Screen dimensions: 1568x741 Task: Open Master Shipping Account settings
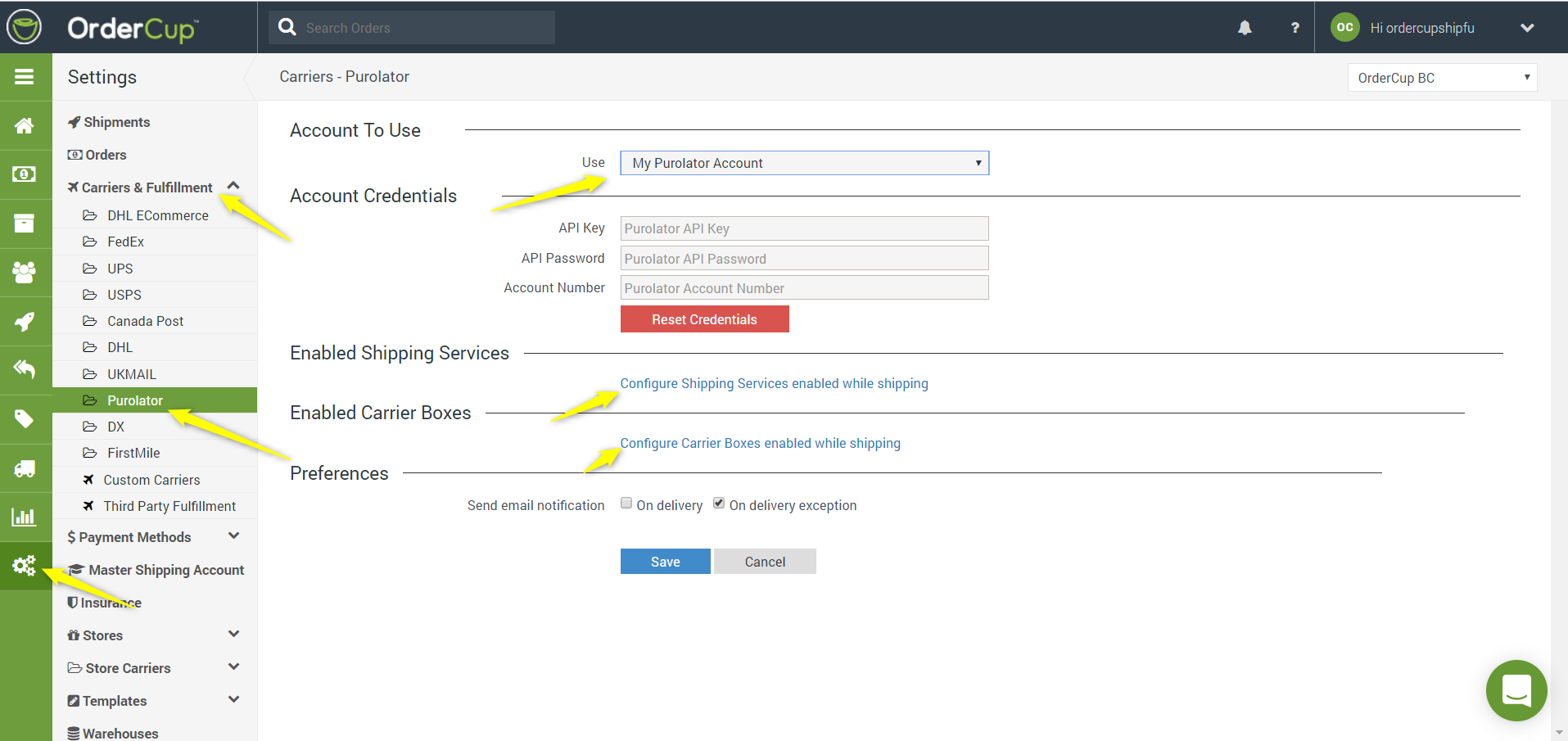tap(156, 570)
